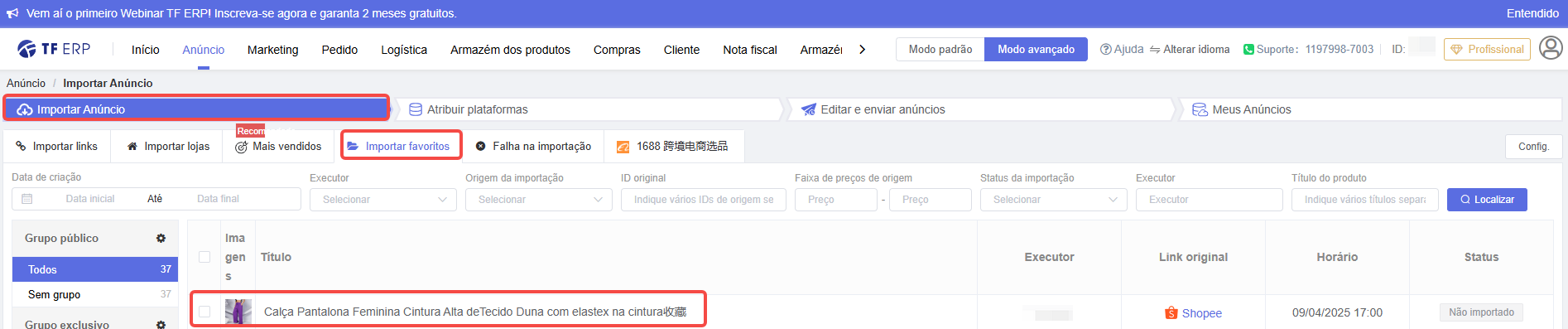Click the green Suporte phone icon
The image size is (1568, 329).
coord(1248,49)
